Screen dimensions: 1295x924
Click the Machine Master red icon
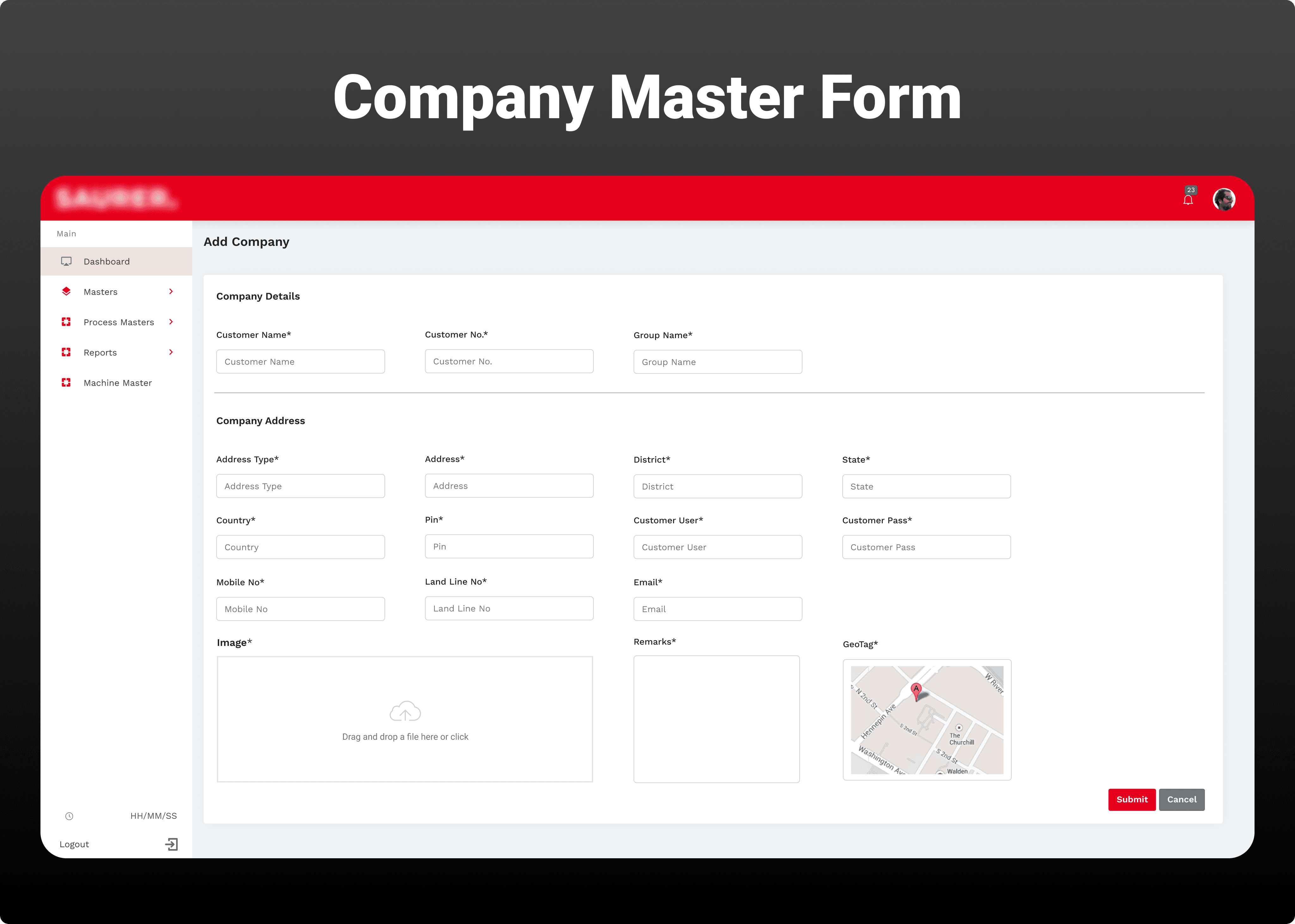(67, 383)
